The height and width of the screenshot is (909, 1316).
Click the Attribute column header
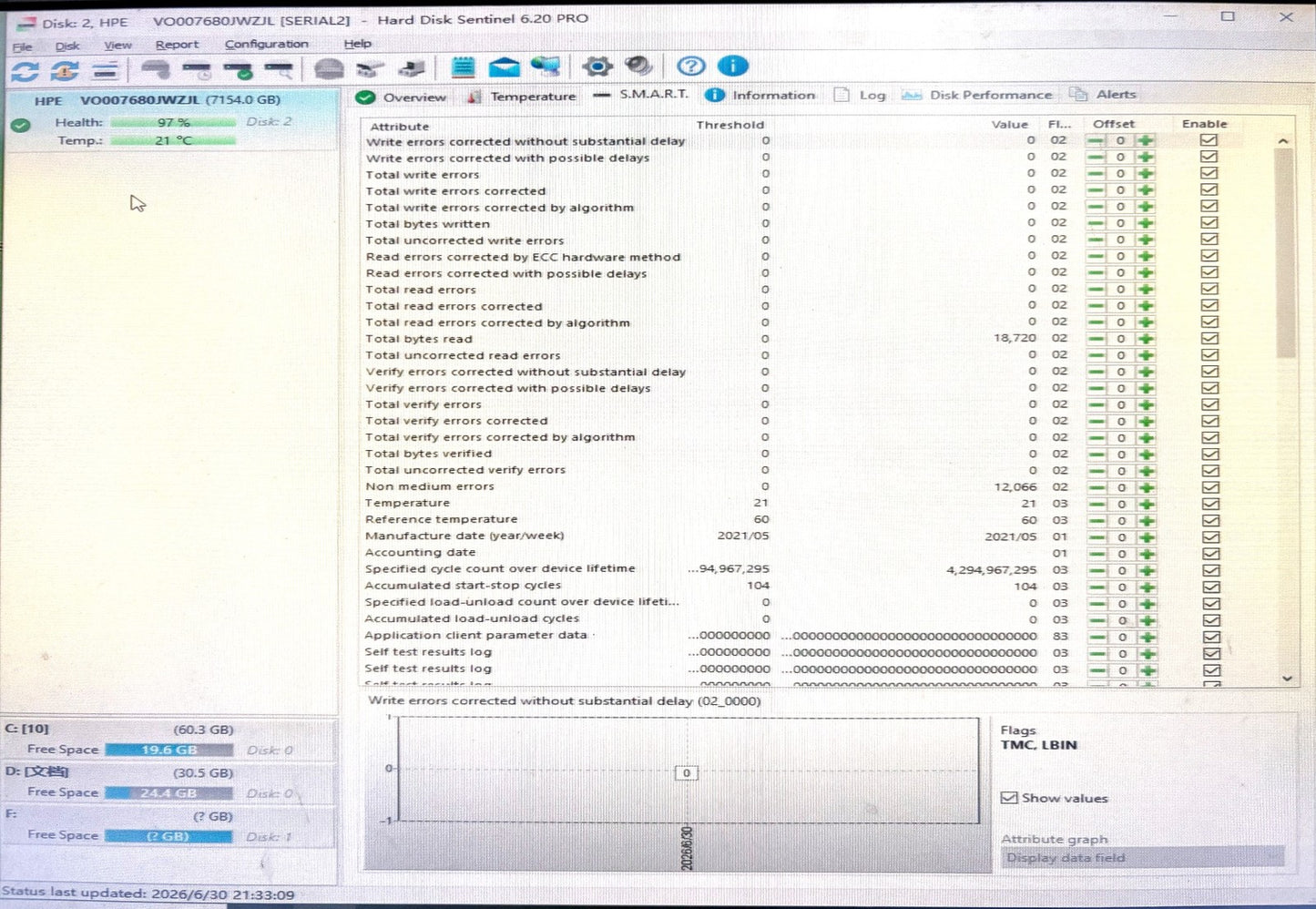tap(399, 127)
